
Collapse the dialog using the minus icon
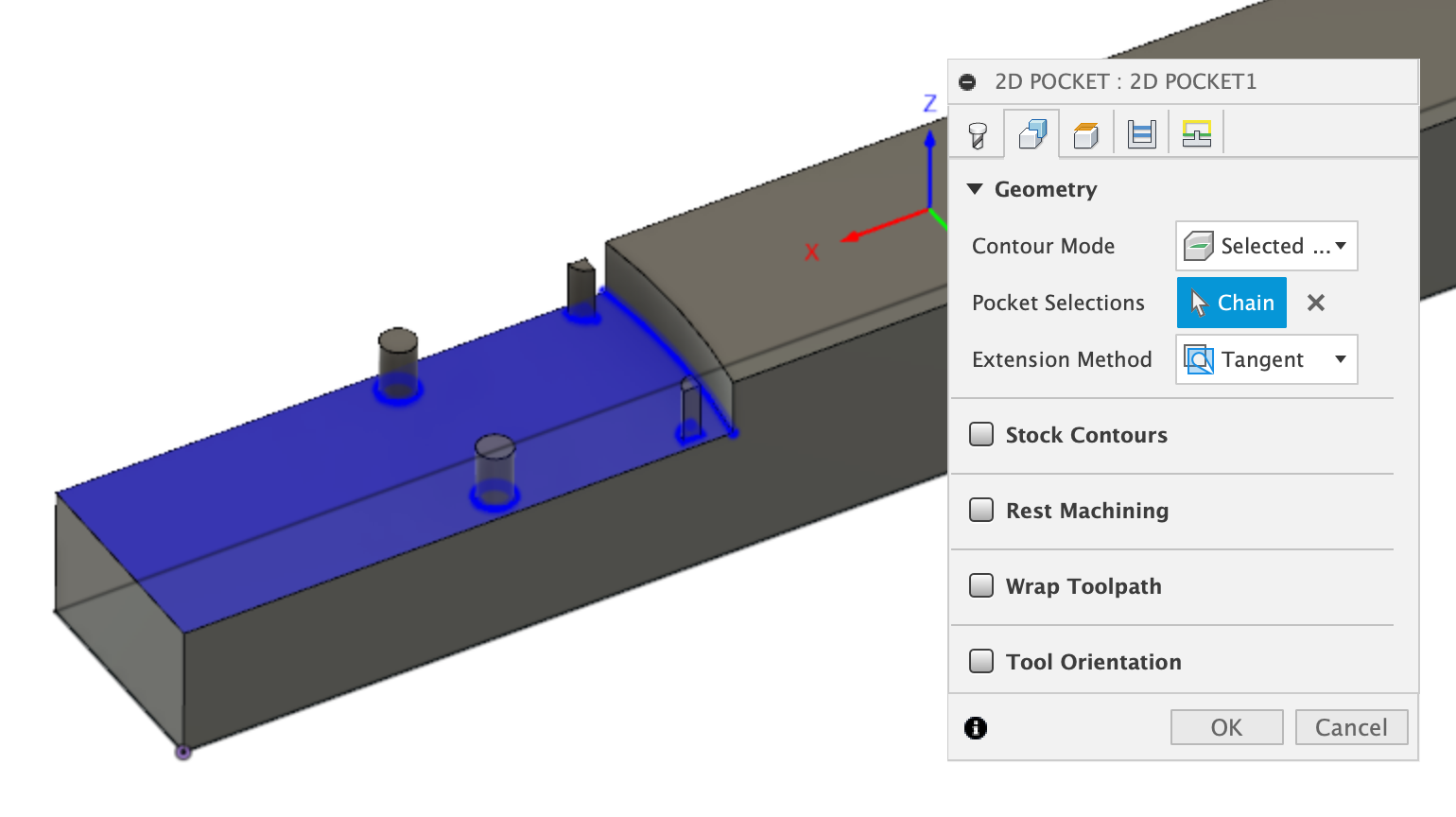(x=966, y=82)
